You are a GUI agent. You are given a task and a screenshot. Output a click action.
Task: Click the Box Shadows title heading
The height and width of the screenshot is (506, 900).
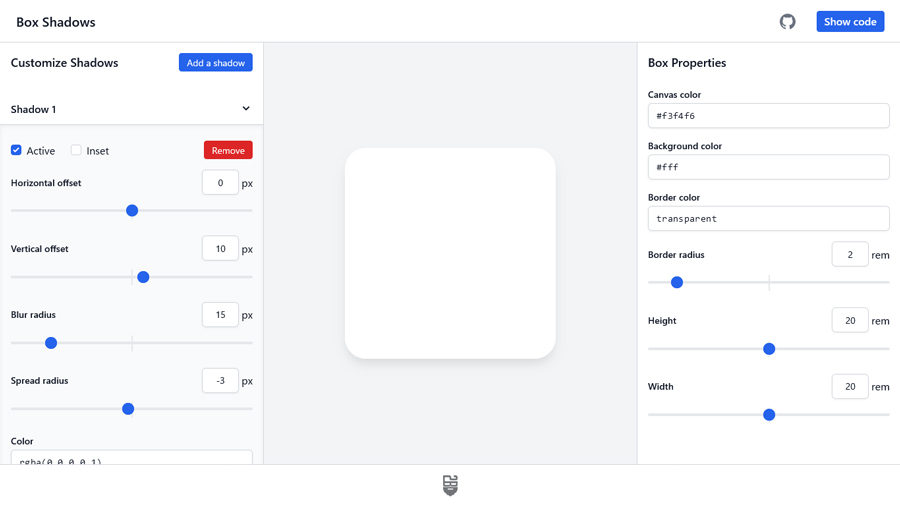(56, 22)
